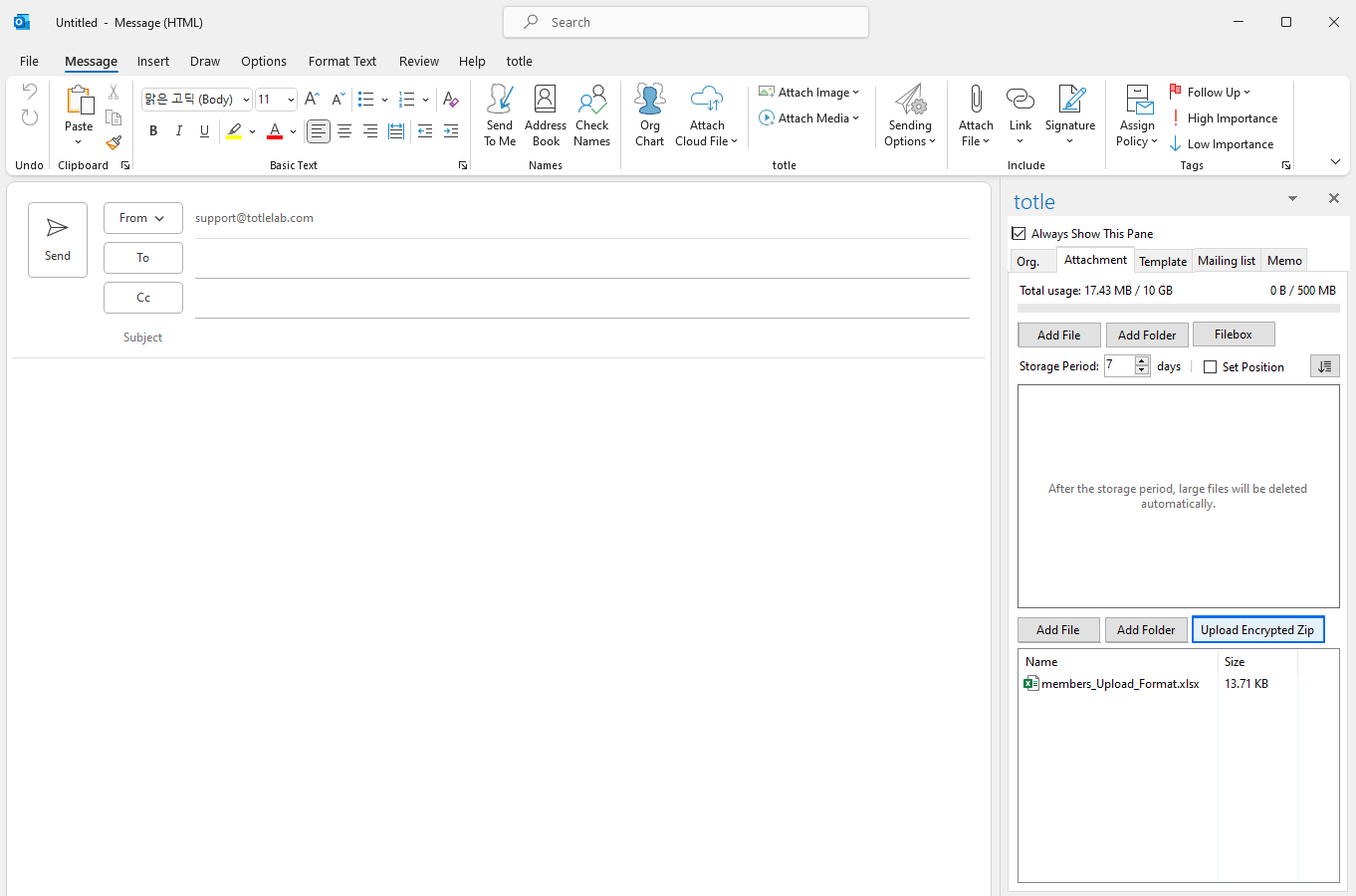Switch to Template tab in totle pane
Viewport: 1356px width, 896px height.
pos(1163,261)
